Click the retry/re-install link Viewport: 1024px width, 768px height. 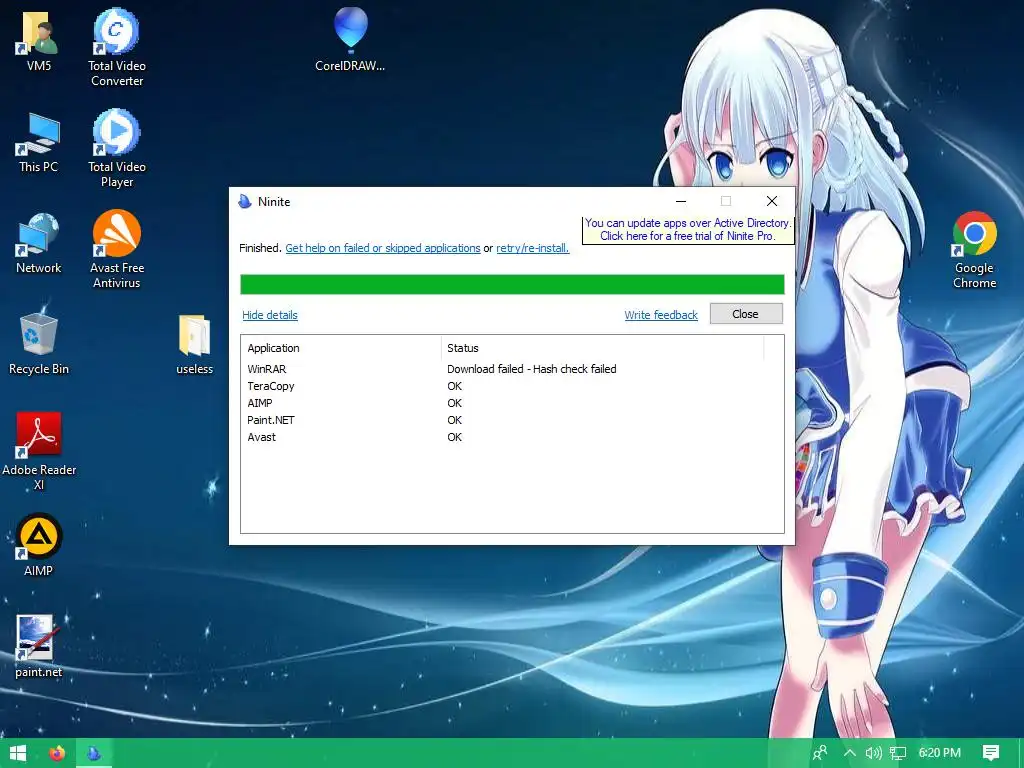pos(532,248)
